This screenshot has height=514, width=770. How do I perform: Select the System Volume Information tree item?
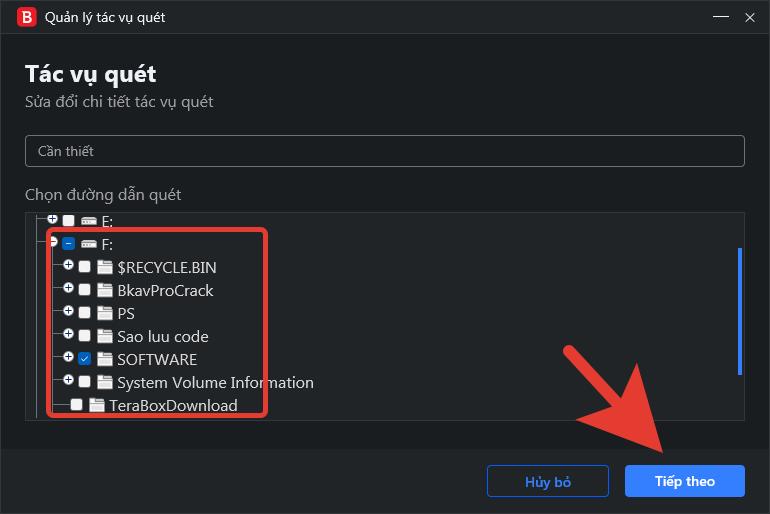(x=215, y=382)
